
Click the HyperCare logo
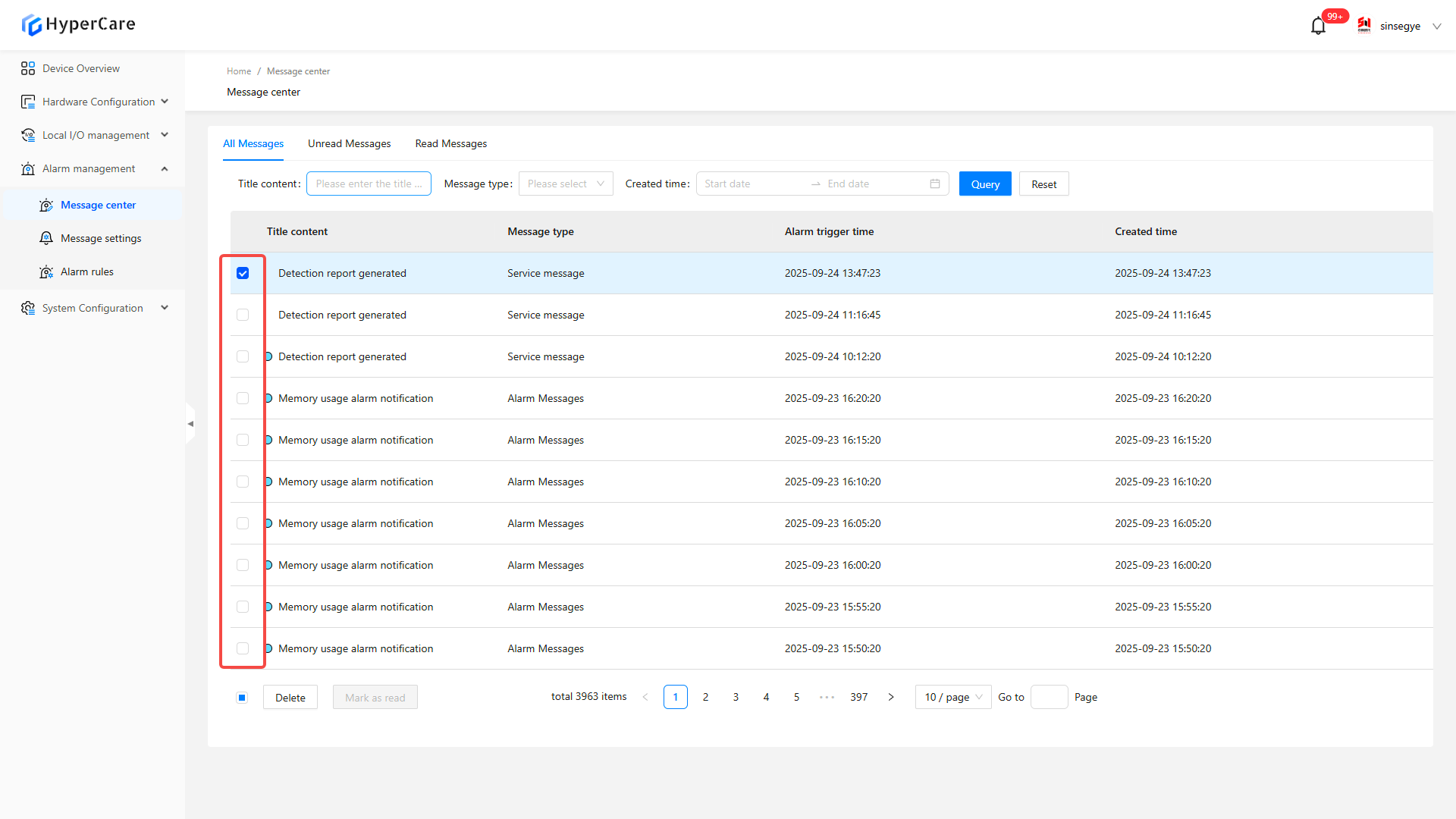tap(78, 24)
